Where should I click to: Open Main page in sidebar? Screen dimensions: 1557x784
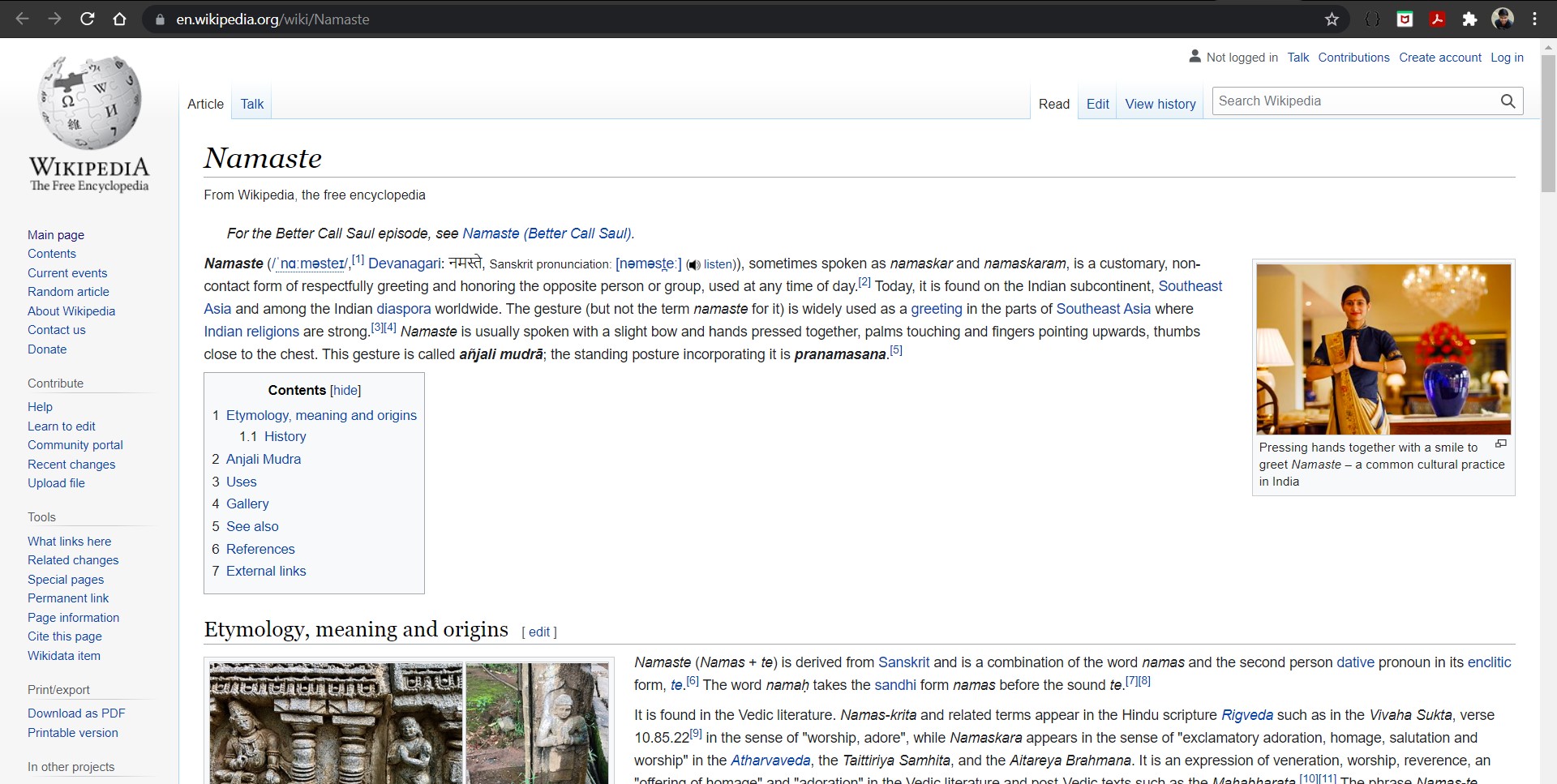pyautogui.click(x=56, y=235)
